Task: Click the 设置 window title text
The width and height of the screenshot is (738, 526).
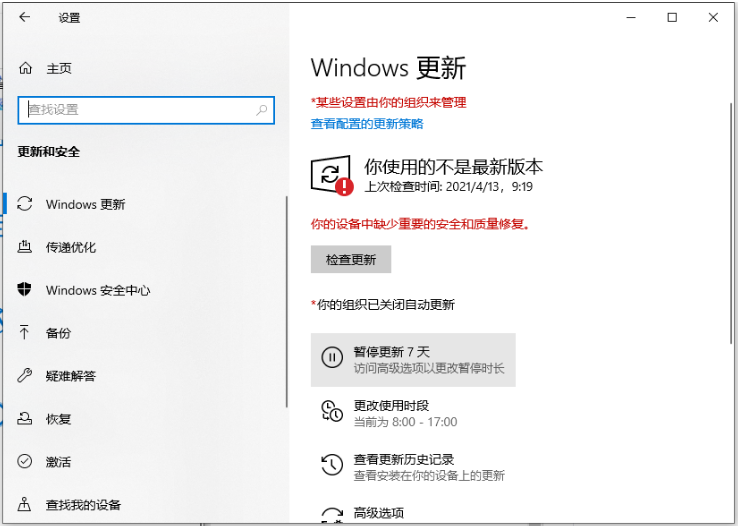Action: tap(69, 18)
